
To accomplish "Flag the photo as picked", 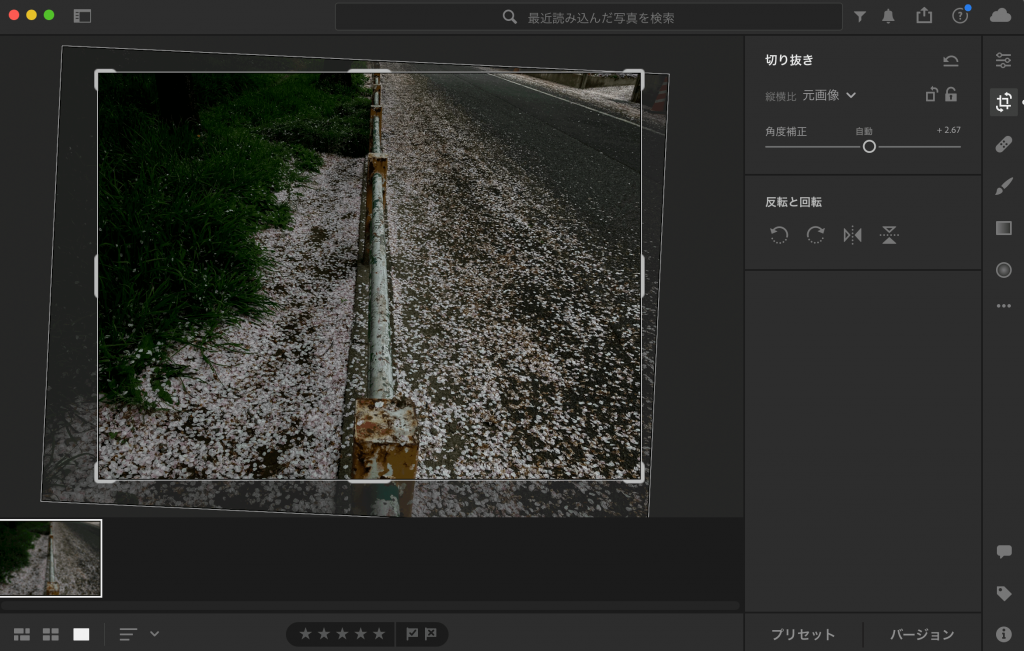I will coord(412,633).
